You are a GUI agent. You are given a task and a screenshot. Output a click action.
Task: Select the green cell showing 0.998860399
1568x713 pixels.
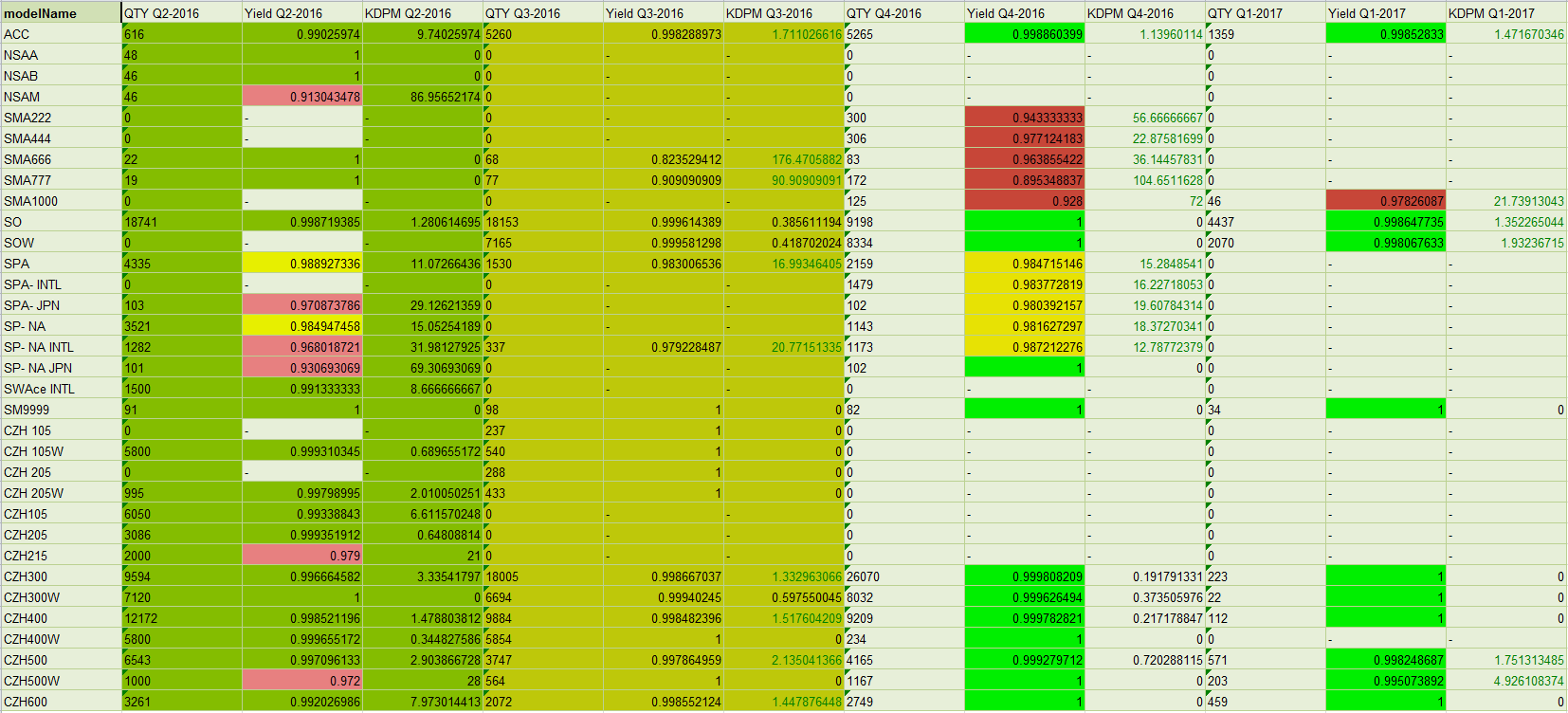1025,34
